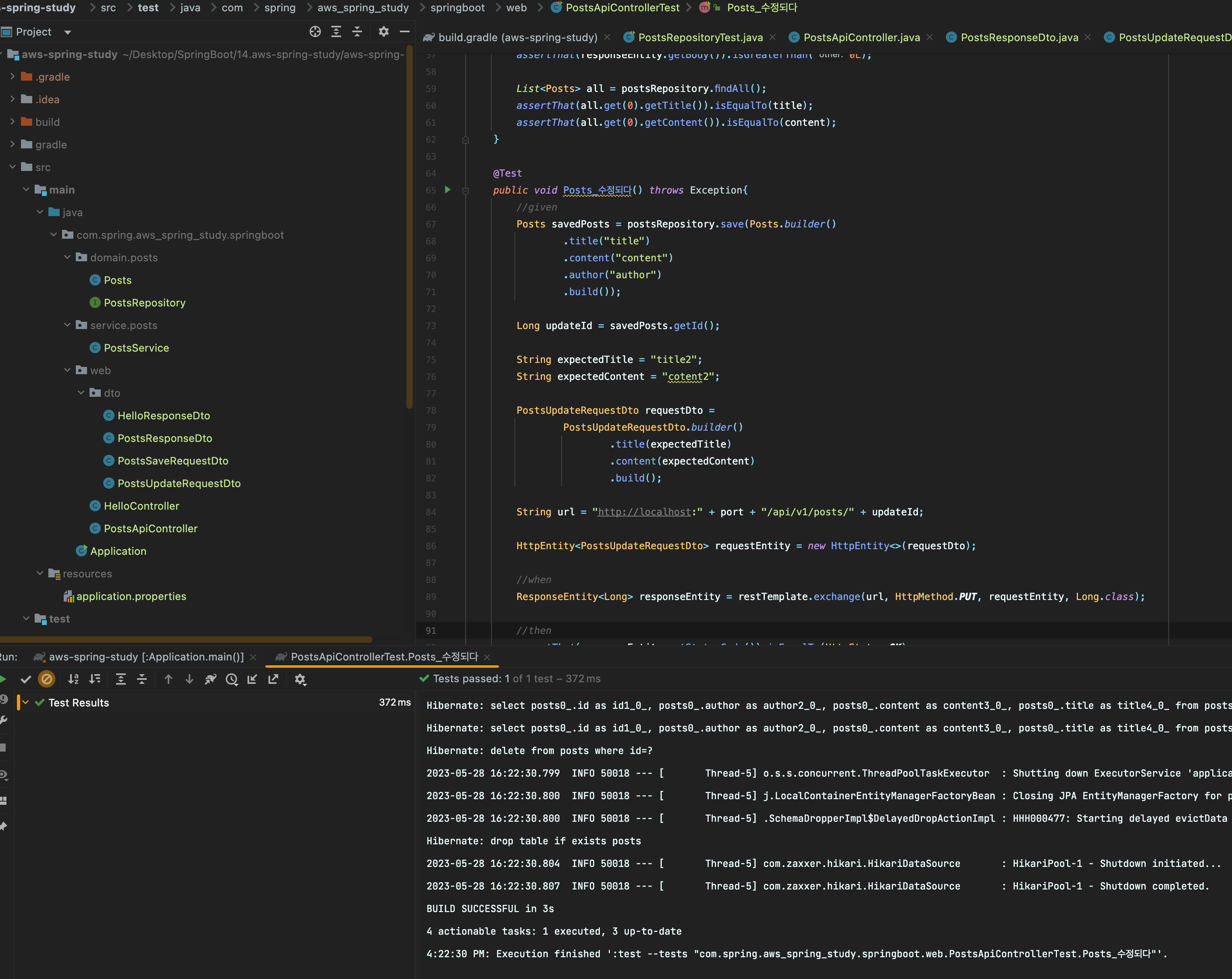The image size is (1232, 979).
Task: Click the Project panel horizontal scrollbar
Action: (186, 639)
